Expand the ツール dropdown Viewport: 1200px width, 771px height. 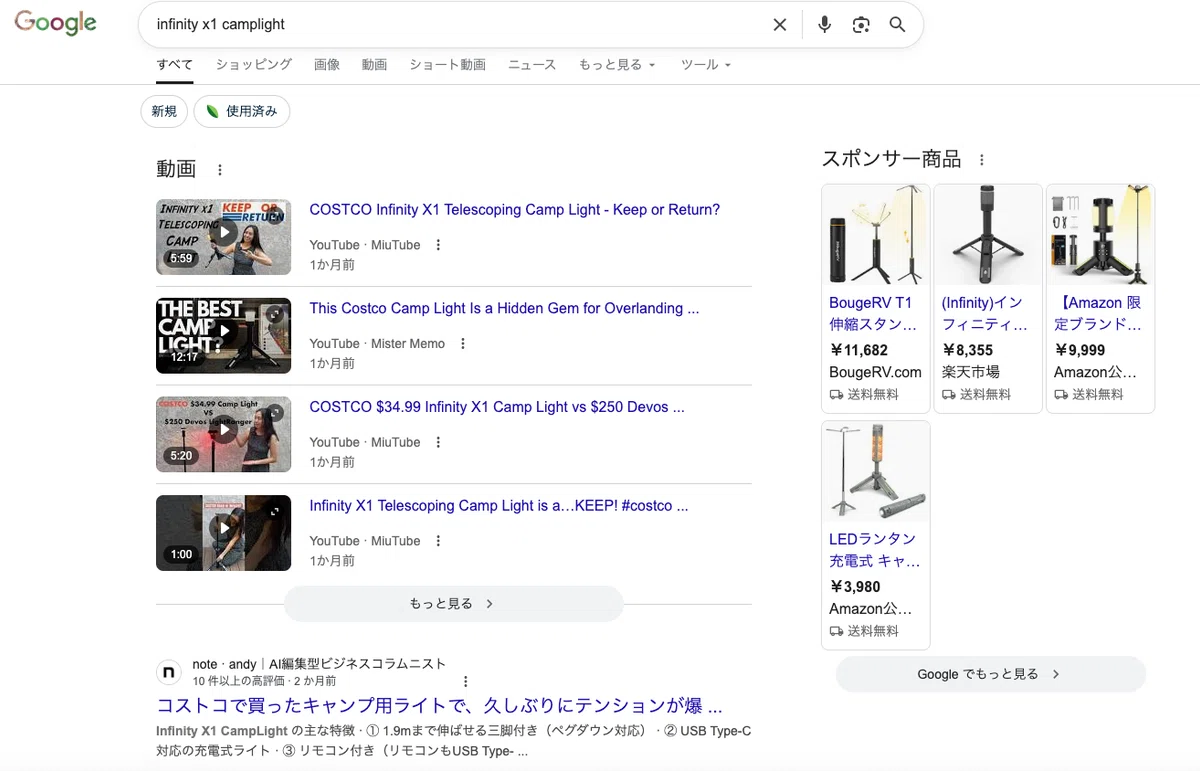[x=706, y=64]
